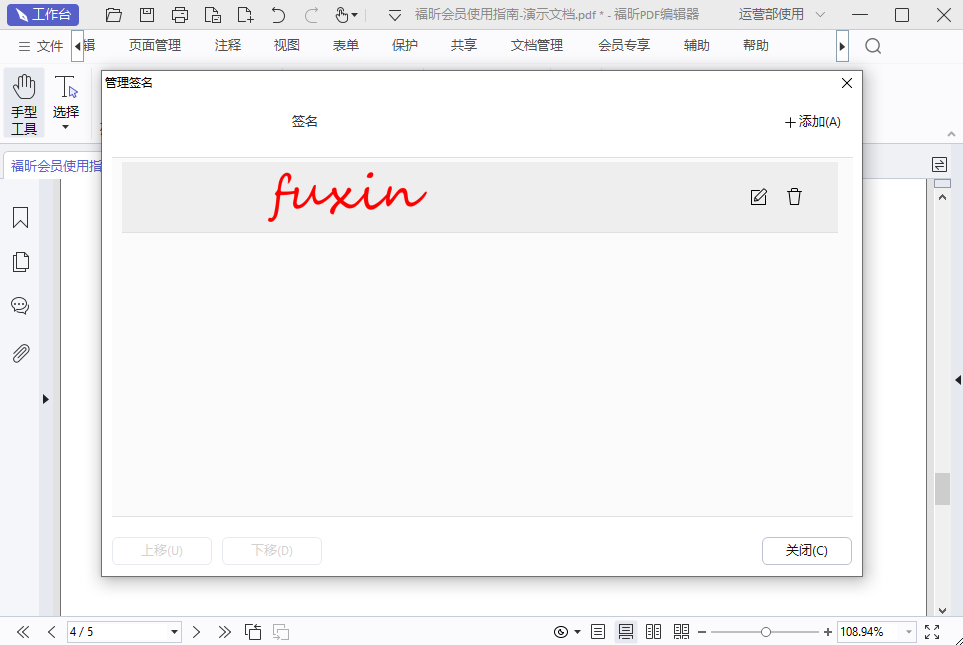Screen dimensions: 963x645
Task: Go to the first page
Action: click(x=23, y=632)
